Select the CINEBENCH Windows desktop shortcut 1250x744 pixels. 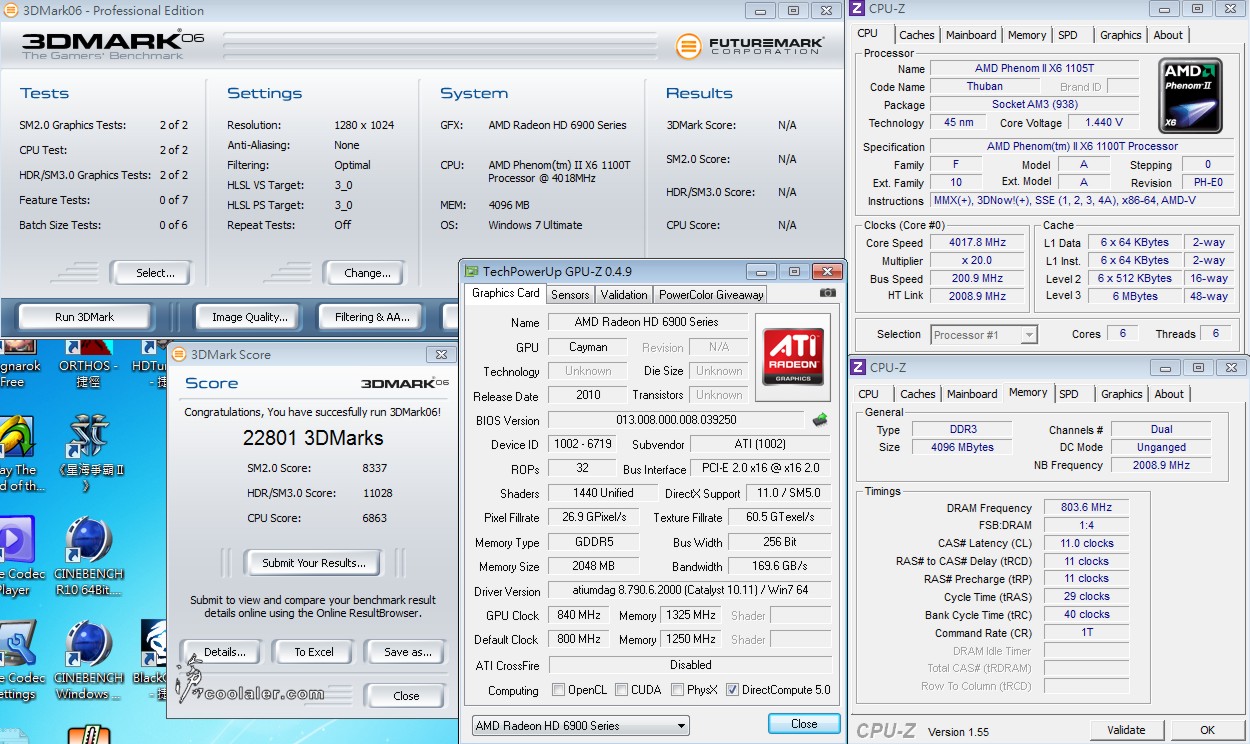click(x=90, y=660)
